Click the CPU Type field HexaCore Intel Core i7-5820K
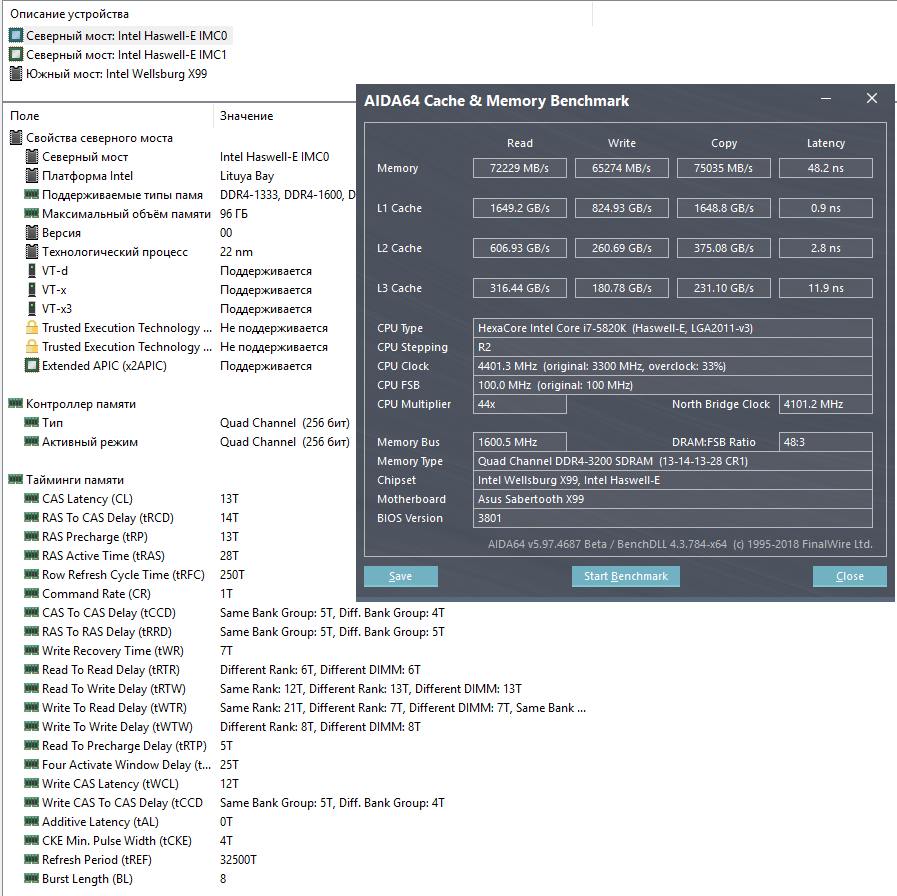This screenshot has width=897, height=896. click(673, 328)
